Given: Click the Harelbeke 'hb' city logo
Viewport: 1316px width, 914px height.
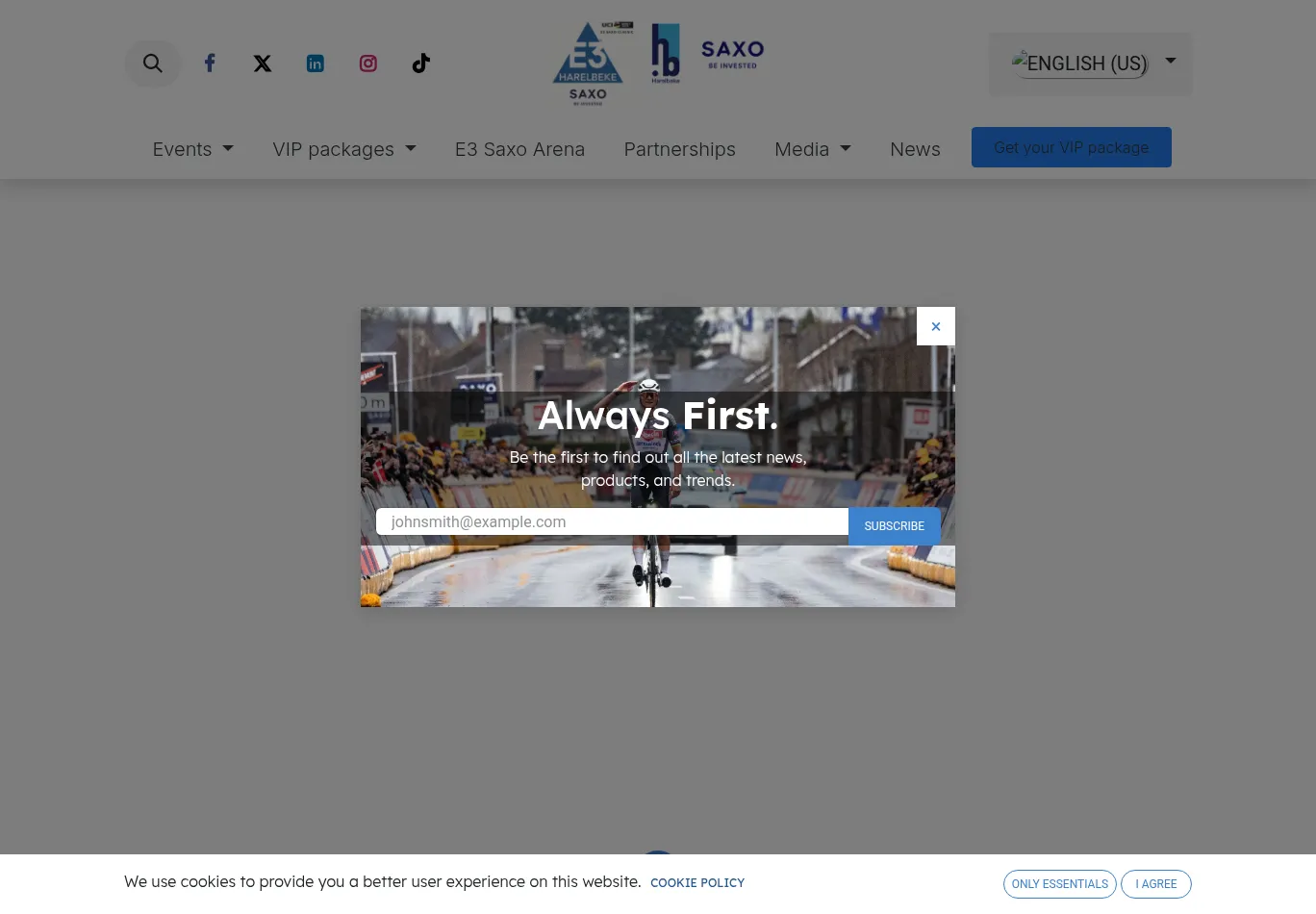Looking at the screenshot, I should pos(666,54).
